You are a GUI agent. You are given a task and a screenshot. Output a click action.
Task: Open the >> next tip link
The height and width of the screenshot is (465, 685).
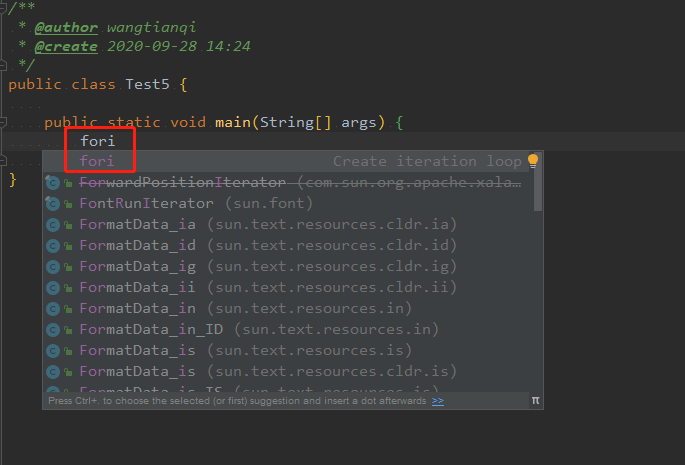438,401
